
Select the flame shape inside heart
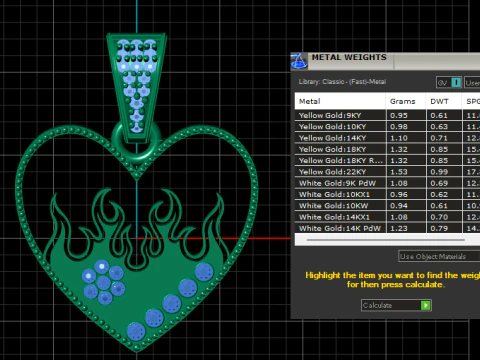(137, 267)
